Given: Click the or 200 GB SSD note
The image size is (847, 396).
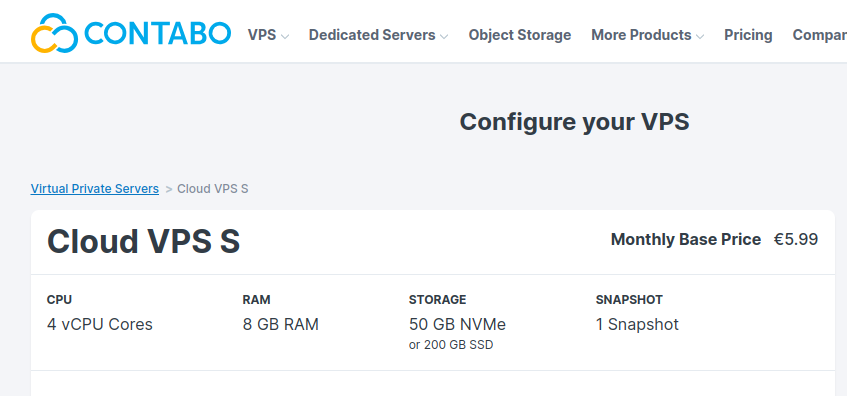Looking at the screenshot, I should 451,345.
